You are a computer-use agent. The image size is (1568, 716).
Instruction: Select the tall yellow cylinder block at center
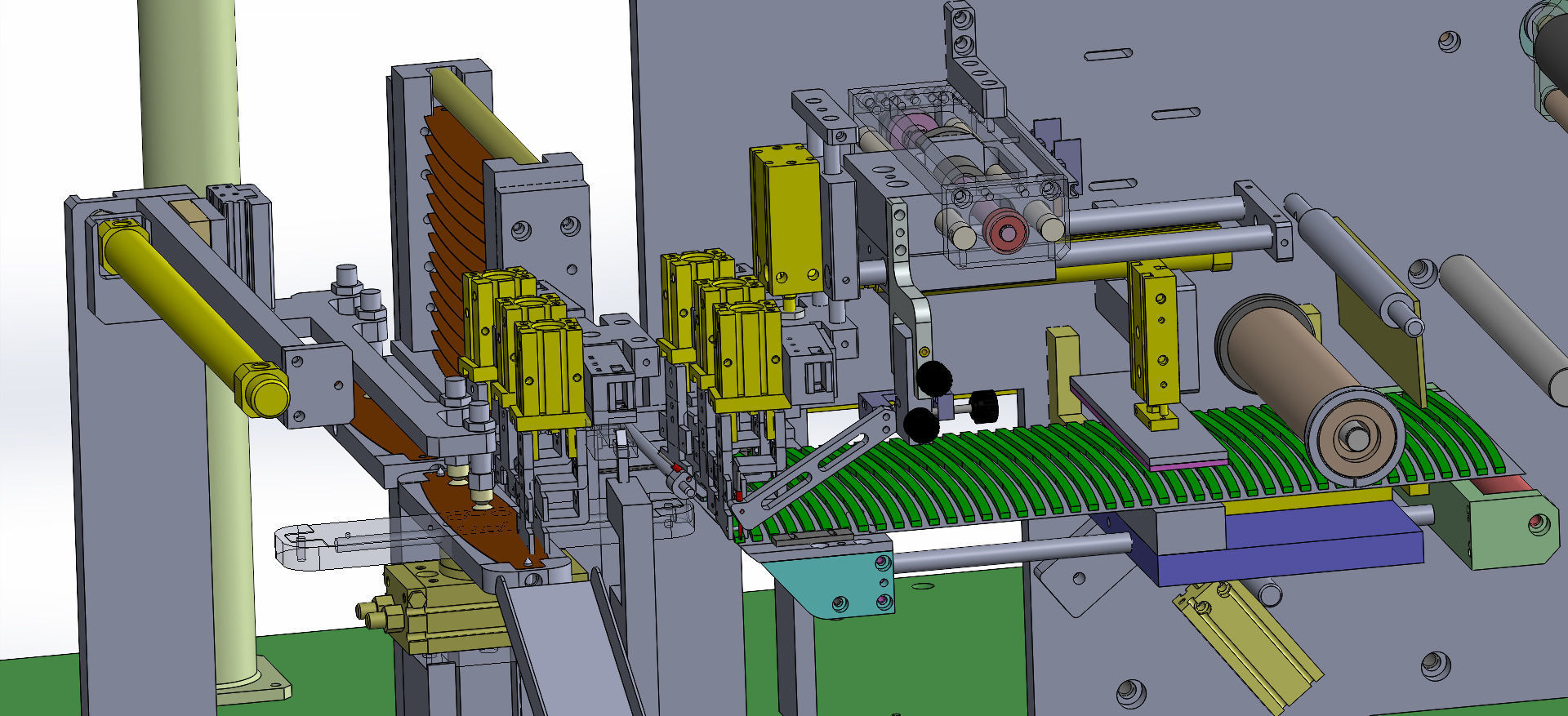point(784,220)
